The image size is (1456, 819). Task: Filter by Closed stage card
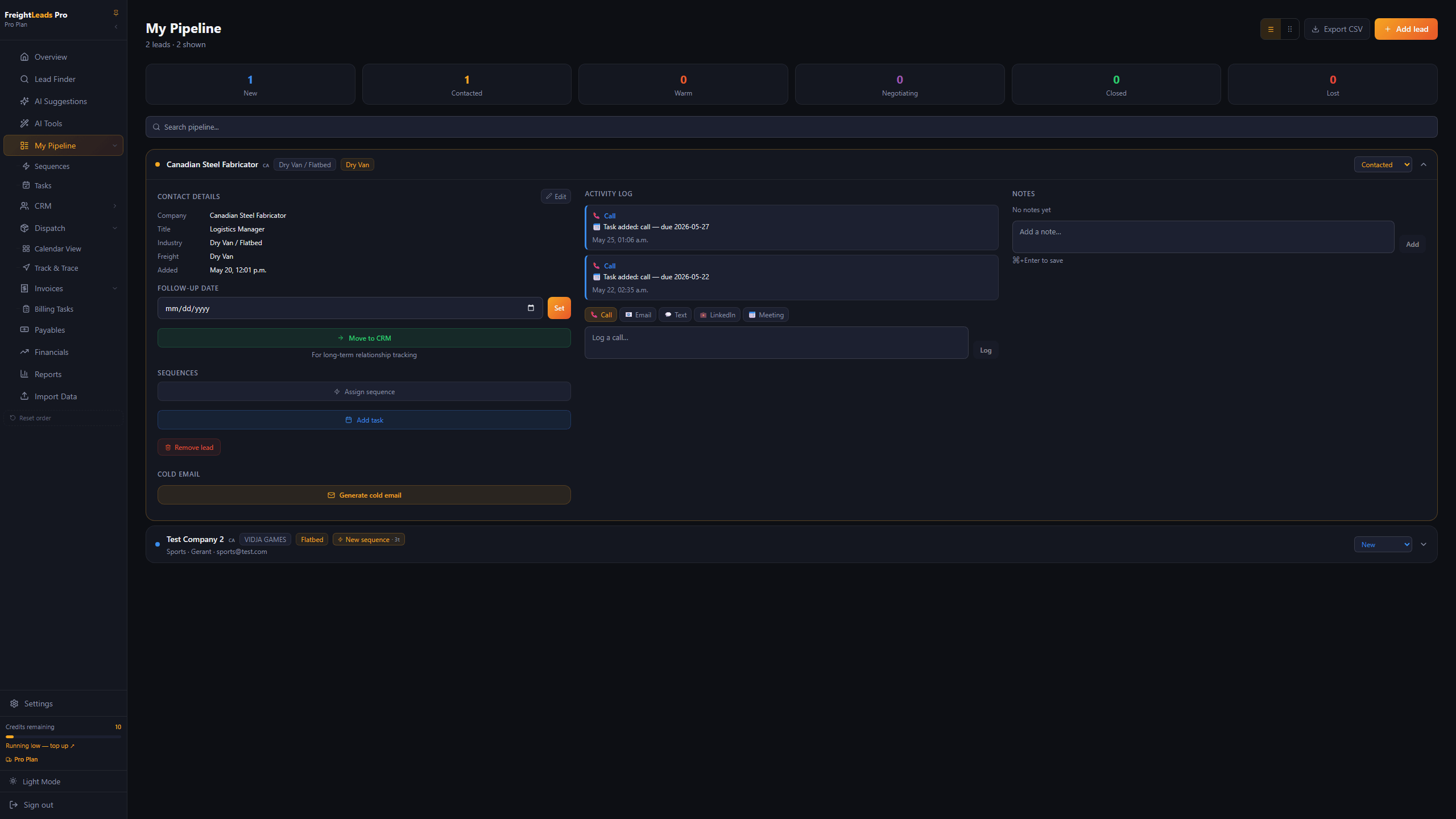coord(1116,84)
